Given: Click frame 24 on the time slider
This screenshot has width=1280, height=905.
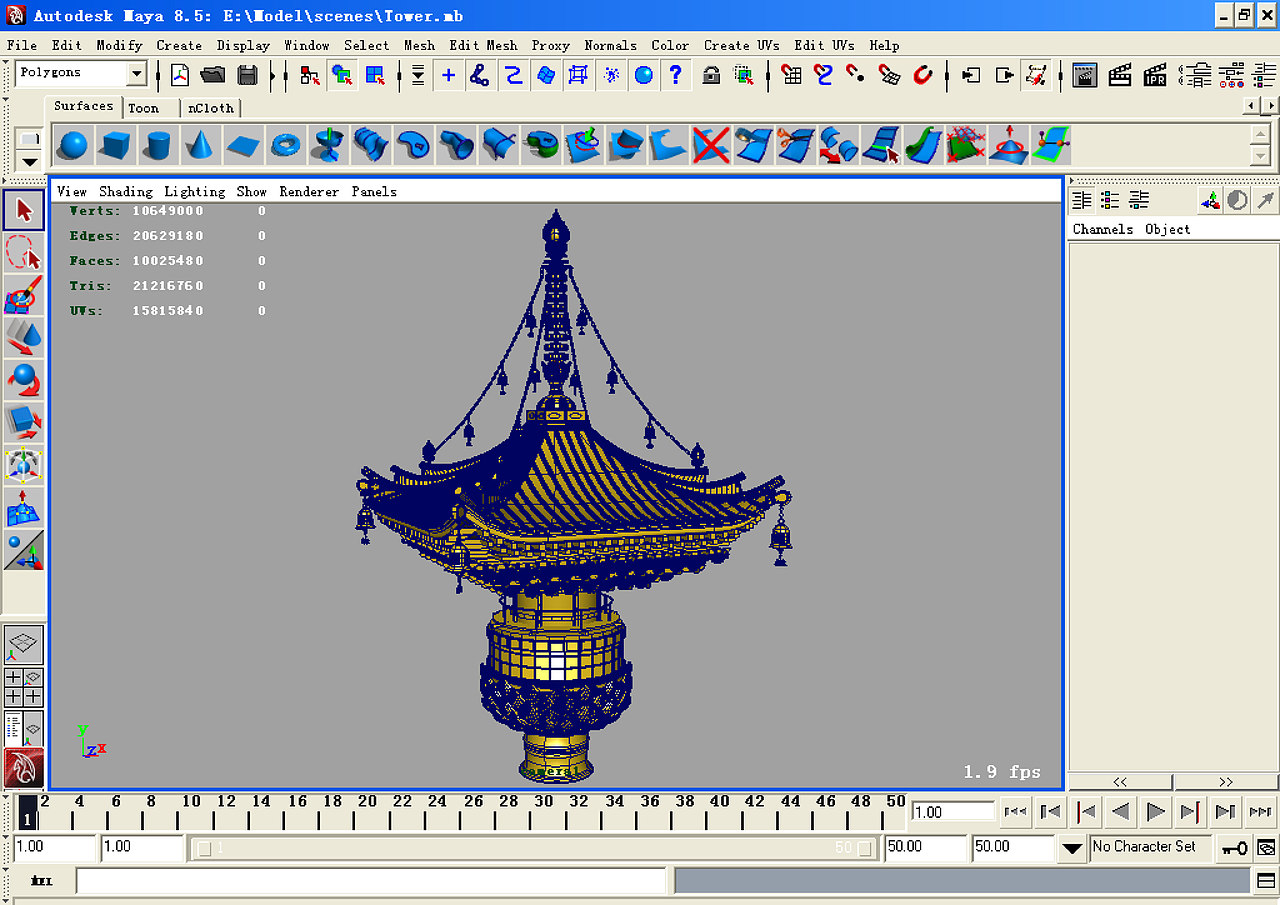Looking at the screenshot, I should pos(437,811).
